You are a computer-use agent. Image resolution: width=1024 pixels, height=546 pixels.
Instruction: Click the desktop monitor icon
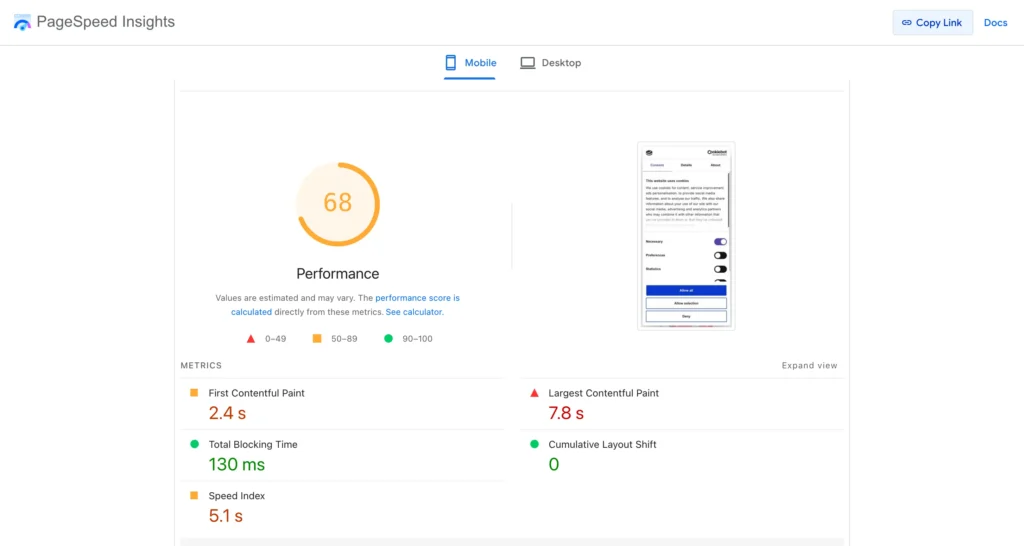click(x=528, y=63)
